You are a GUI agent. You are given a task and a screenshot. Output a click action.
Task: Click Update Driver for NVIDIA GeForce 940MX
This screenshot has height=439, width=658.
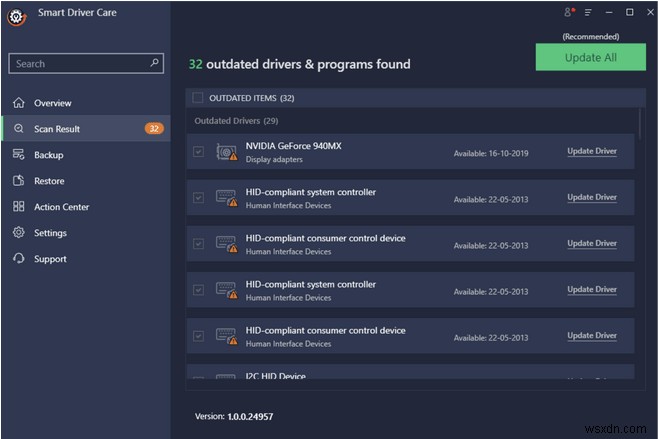click(x=592, y=152)
